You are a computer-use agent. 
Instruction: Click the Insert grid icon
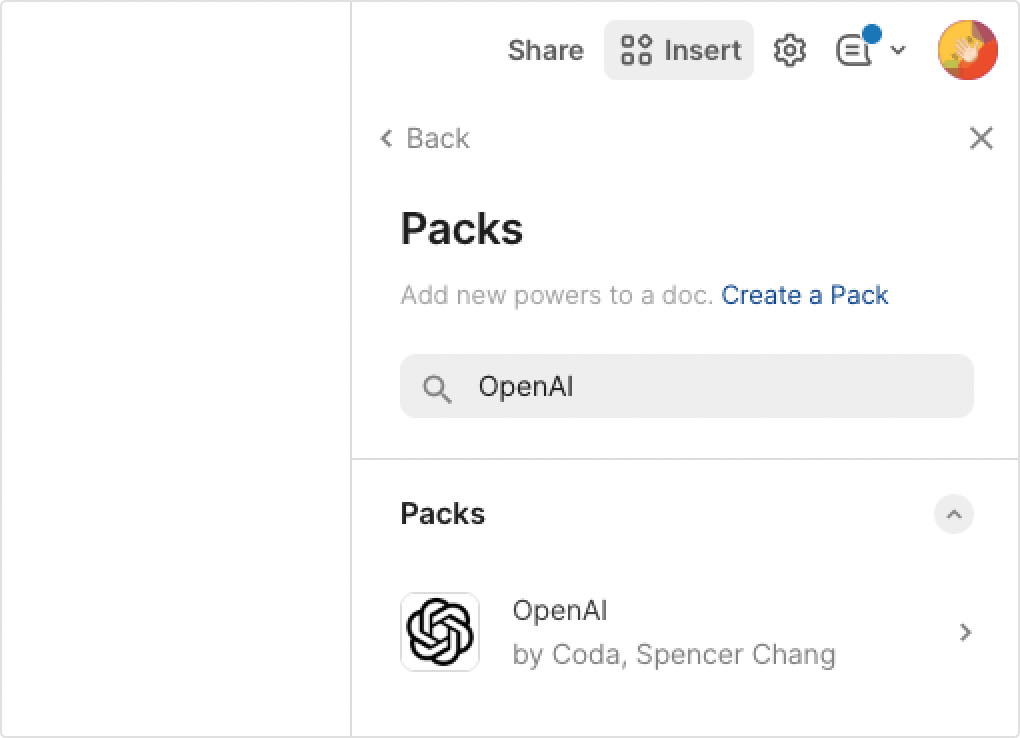[x=636, y=50]
